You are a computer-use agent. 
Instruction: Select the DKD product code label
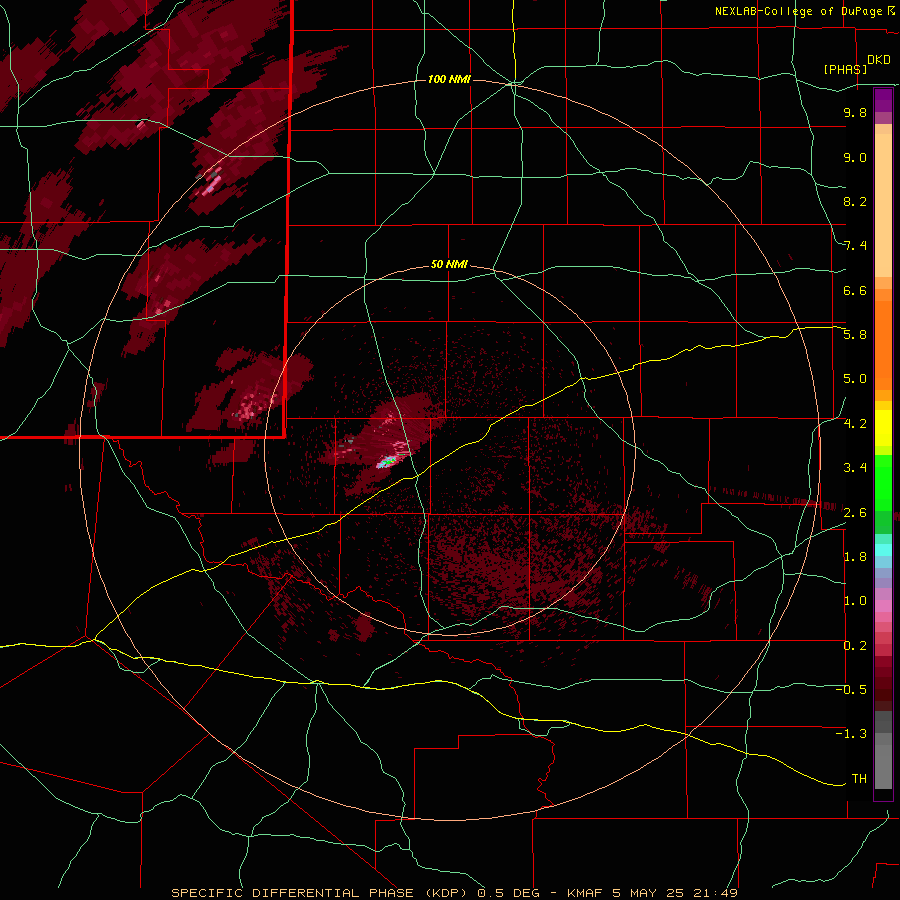coord(879,60)
